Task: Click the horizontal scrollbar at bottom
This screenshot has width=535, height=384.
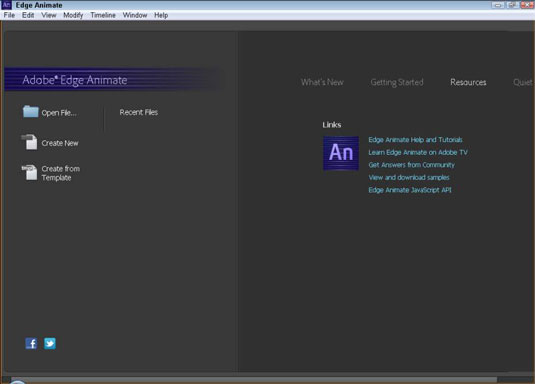Action: 254,379
